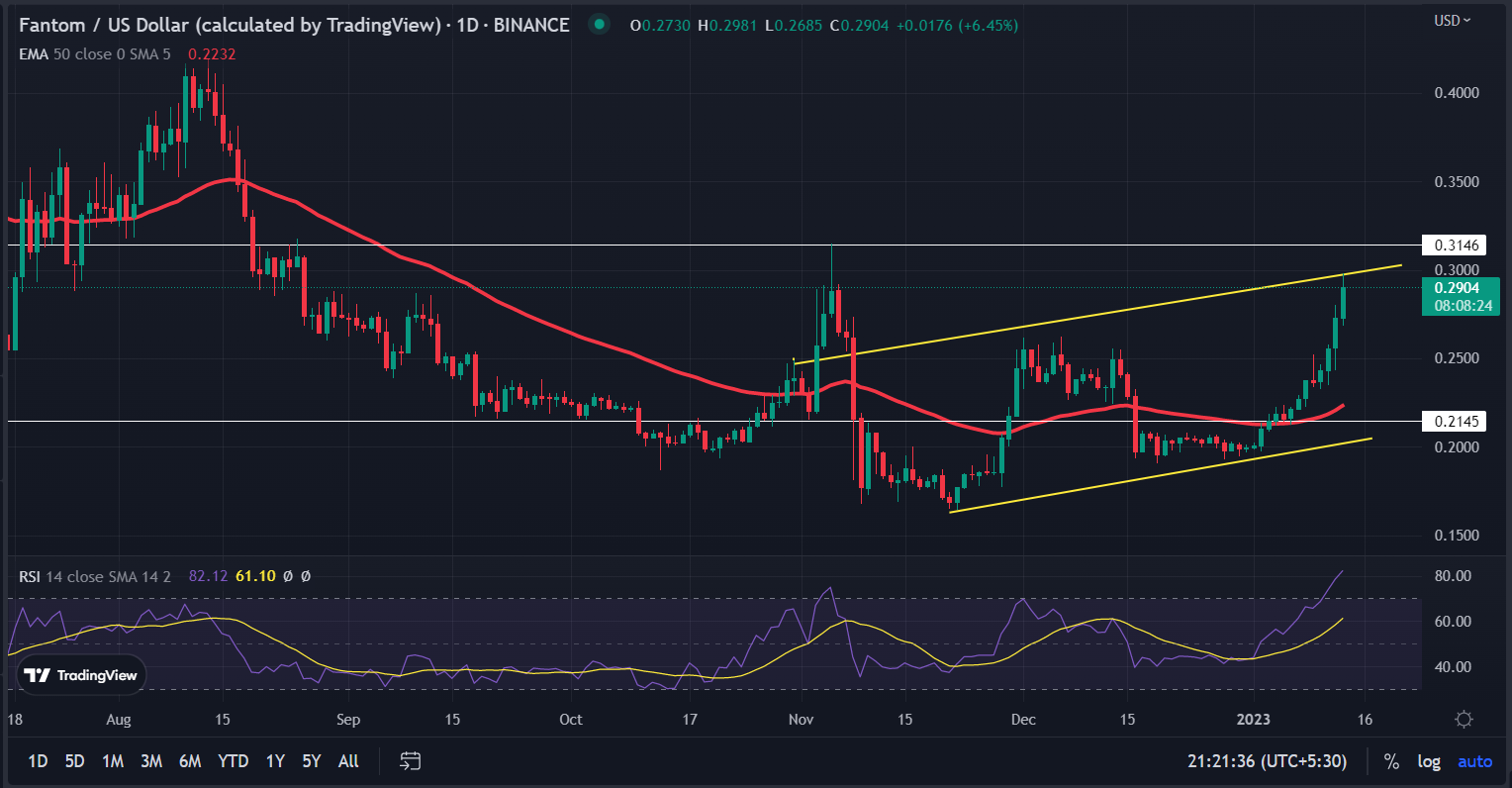Click the Dec label on the time axis
Viewport: 1512px width, 788px height.
click(1024, 720)
